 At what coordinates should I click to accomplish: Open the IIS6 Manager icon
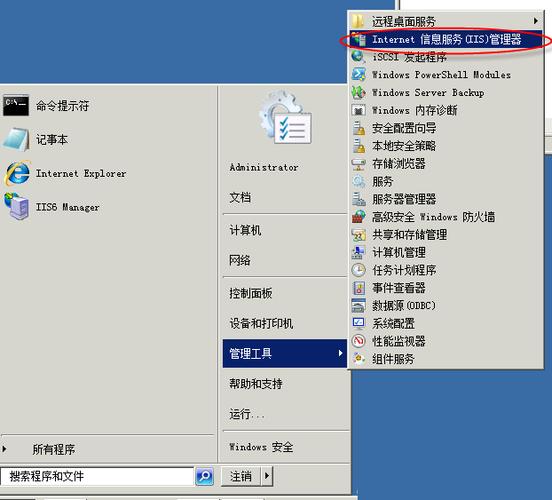coord(17,206)
